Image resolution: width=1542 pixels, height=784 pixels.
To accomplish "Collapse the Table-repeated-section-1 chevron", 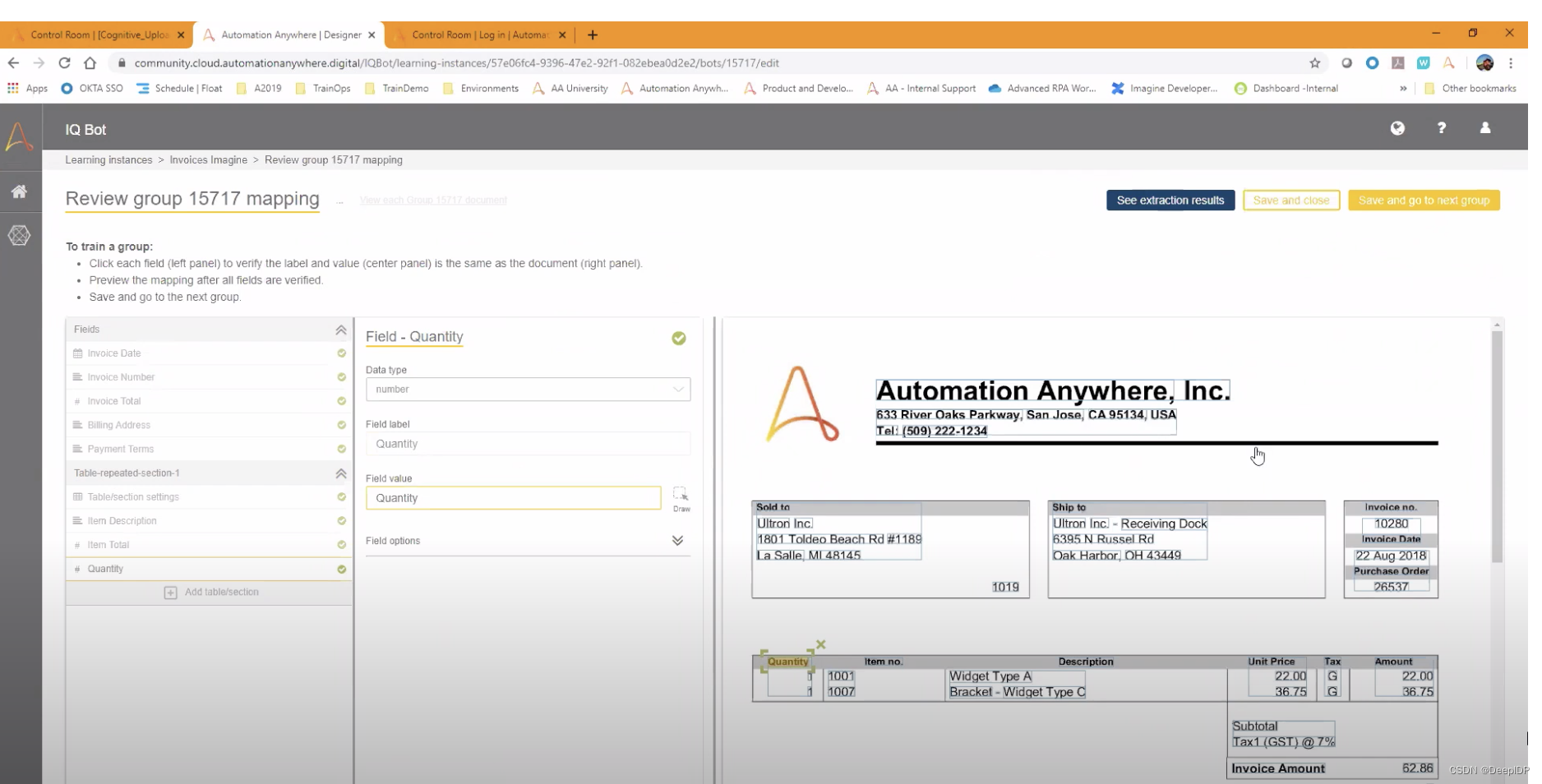I will pyautogui.click(x=340, y=473).
